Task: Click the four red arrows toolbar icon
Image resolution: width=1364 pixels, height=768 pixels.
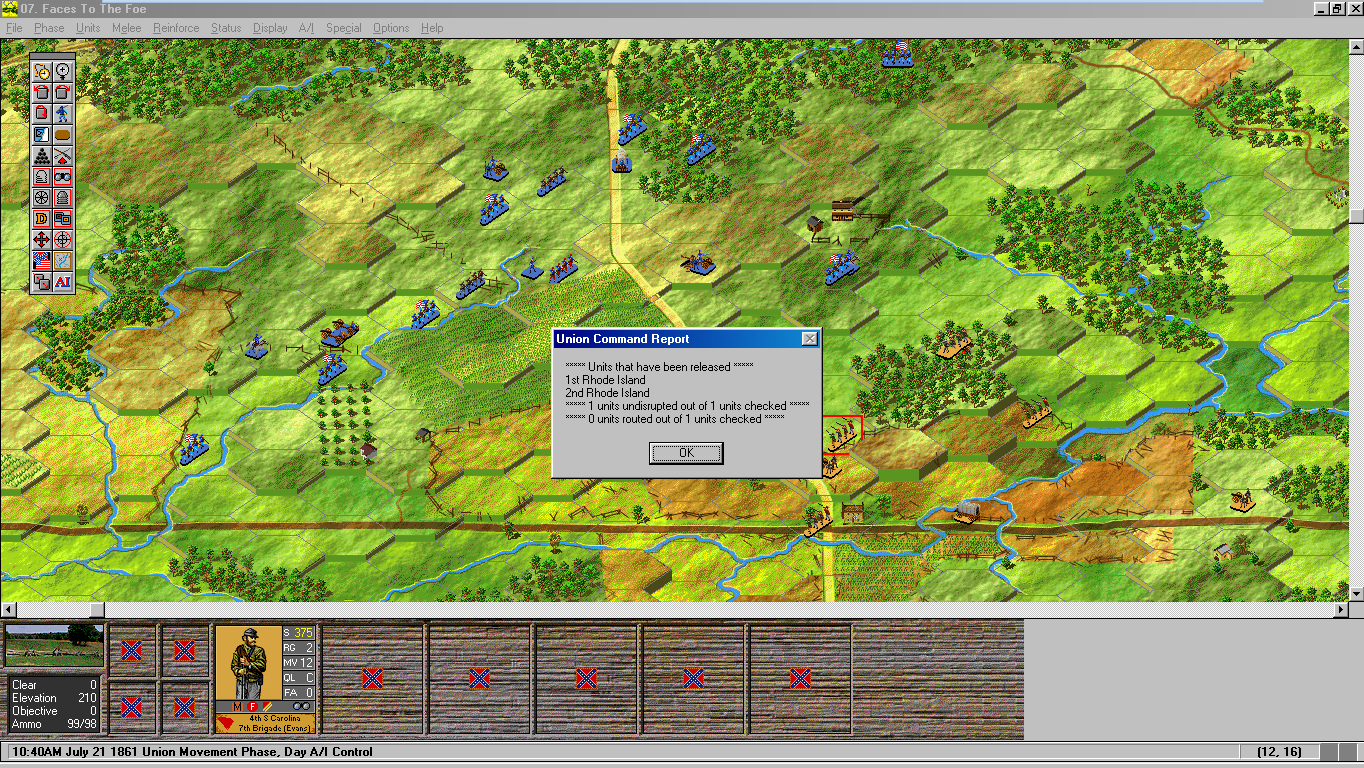Action: (x=42, y=239)
